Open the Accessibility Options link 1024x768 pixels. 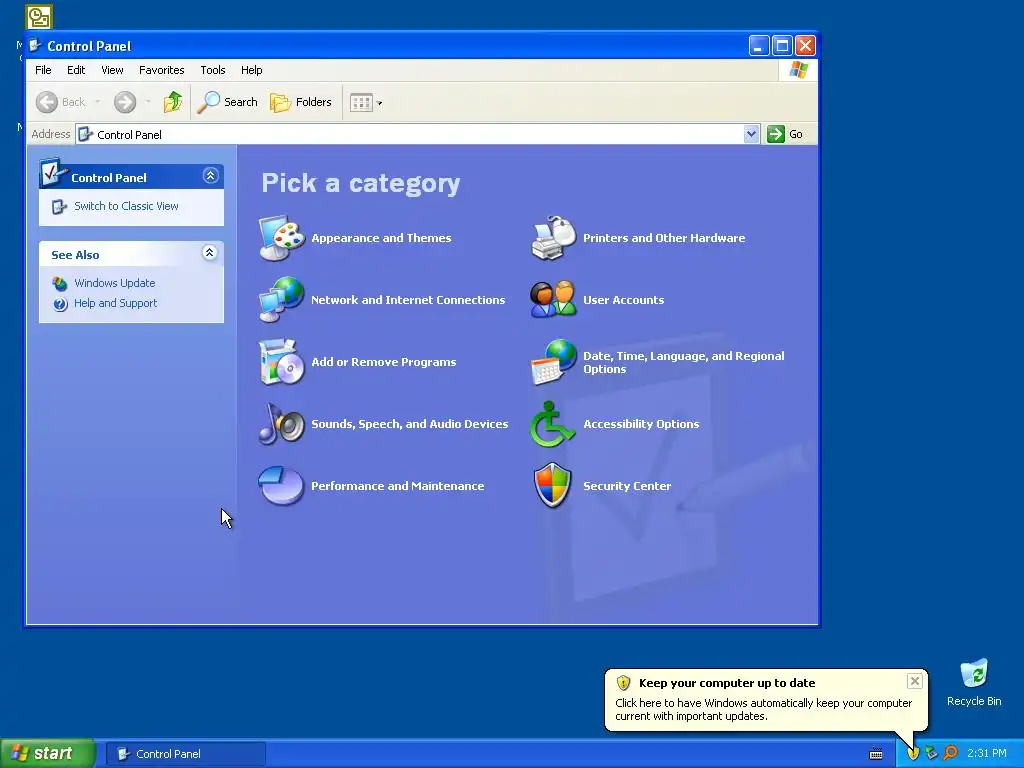pyautogui.click(x=641, y=424)
